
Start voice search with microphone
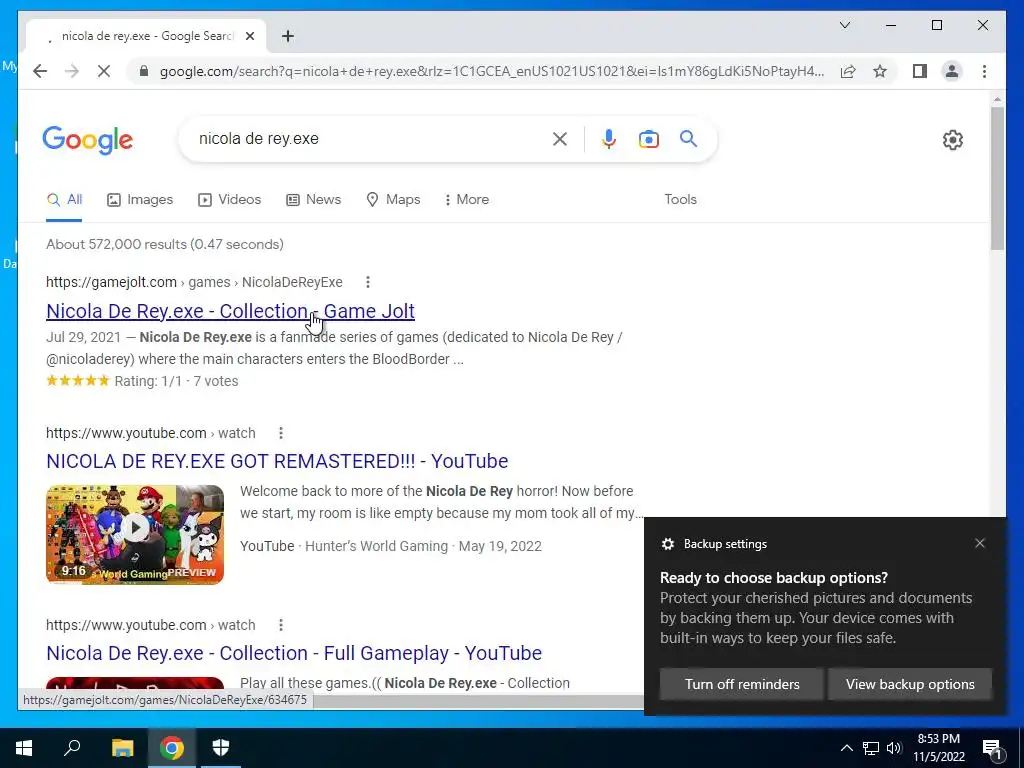(x=609, y=138)
